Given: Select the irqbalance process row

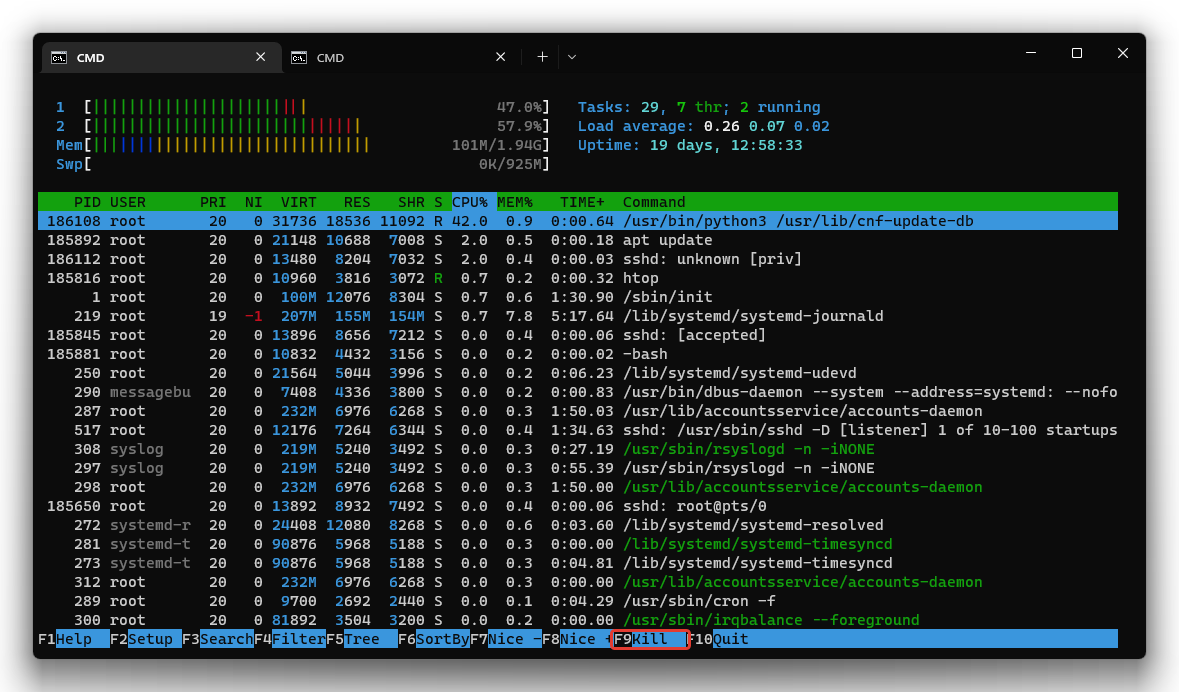Looking at the screenshot, I should point(577,621).
